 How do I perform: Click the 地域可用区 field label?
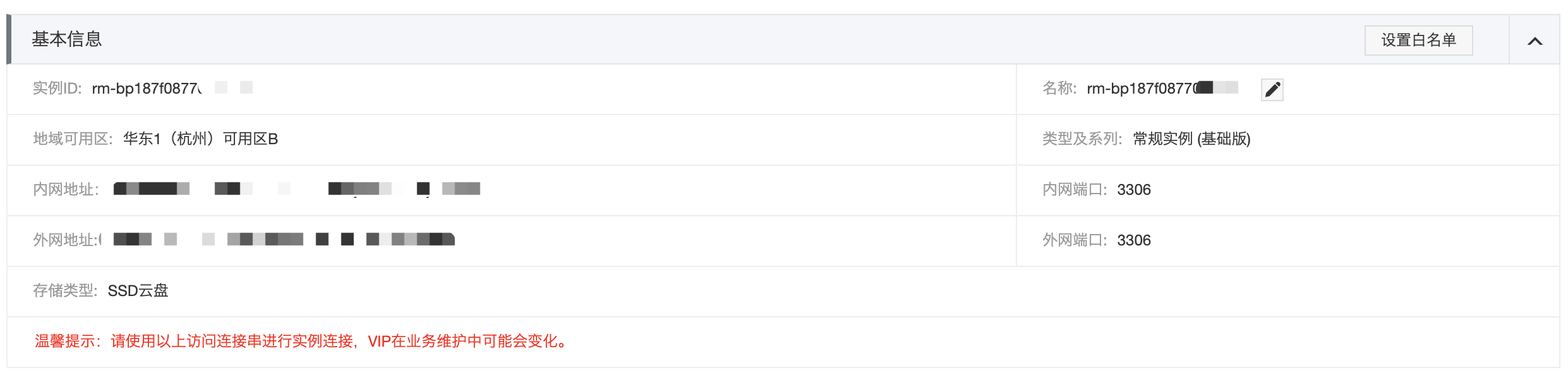73,139
